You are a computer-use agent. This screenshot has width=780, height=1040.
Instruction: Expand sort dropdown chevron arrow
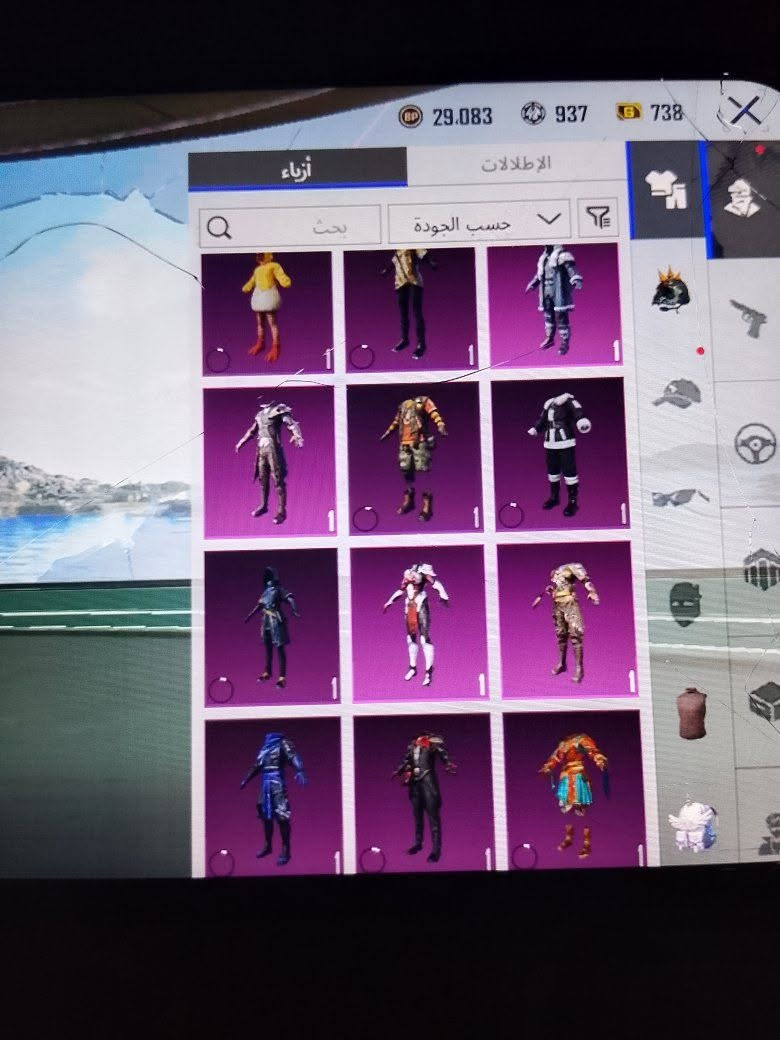(549, 219)
